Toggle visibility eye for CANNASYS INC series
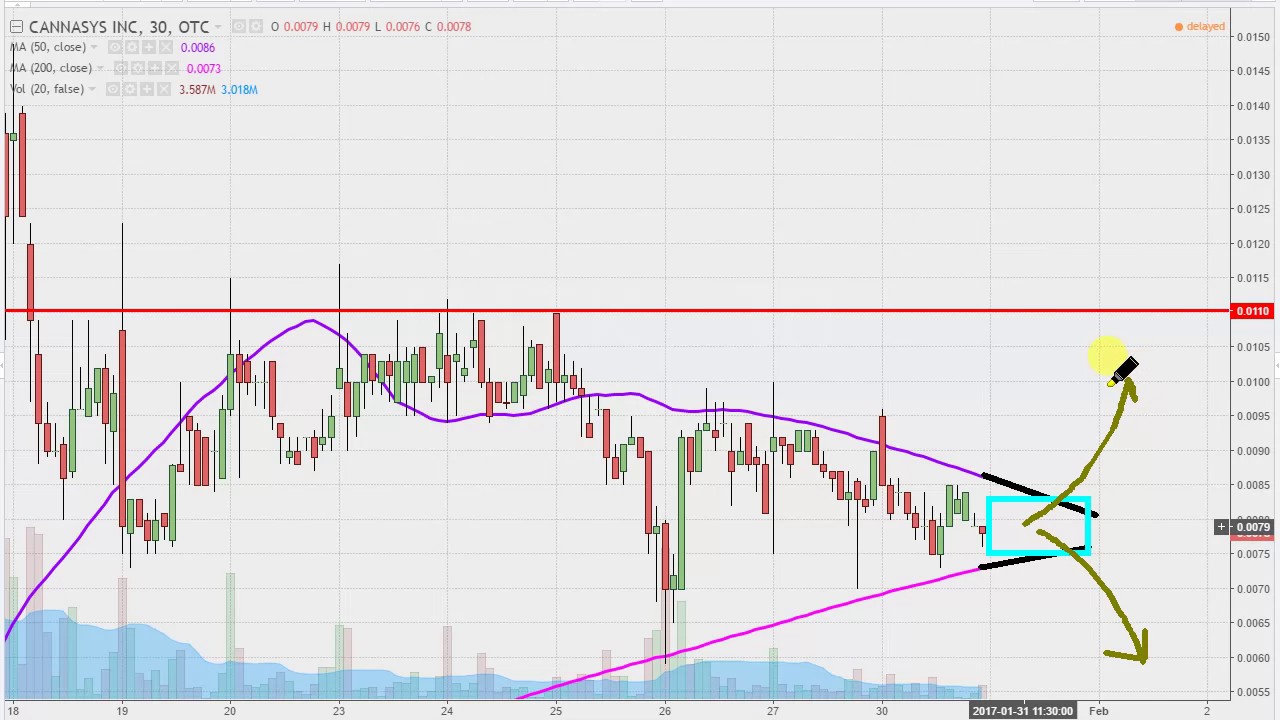This screenshot has width=1280, height=720. [239, 26]
